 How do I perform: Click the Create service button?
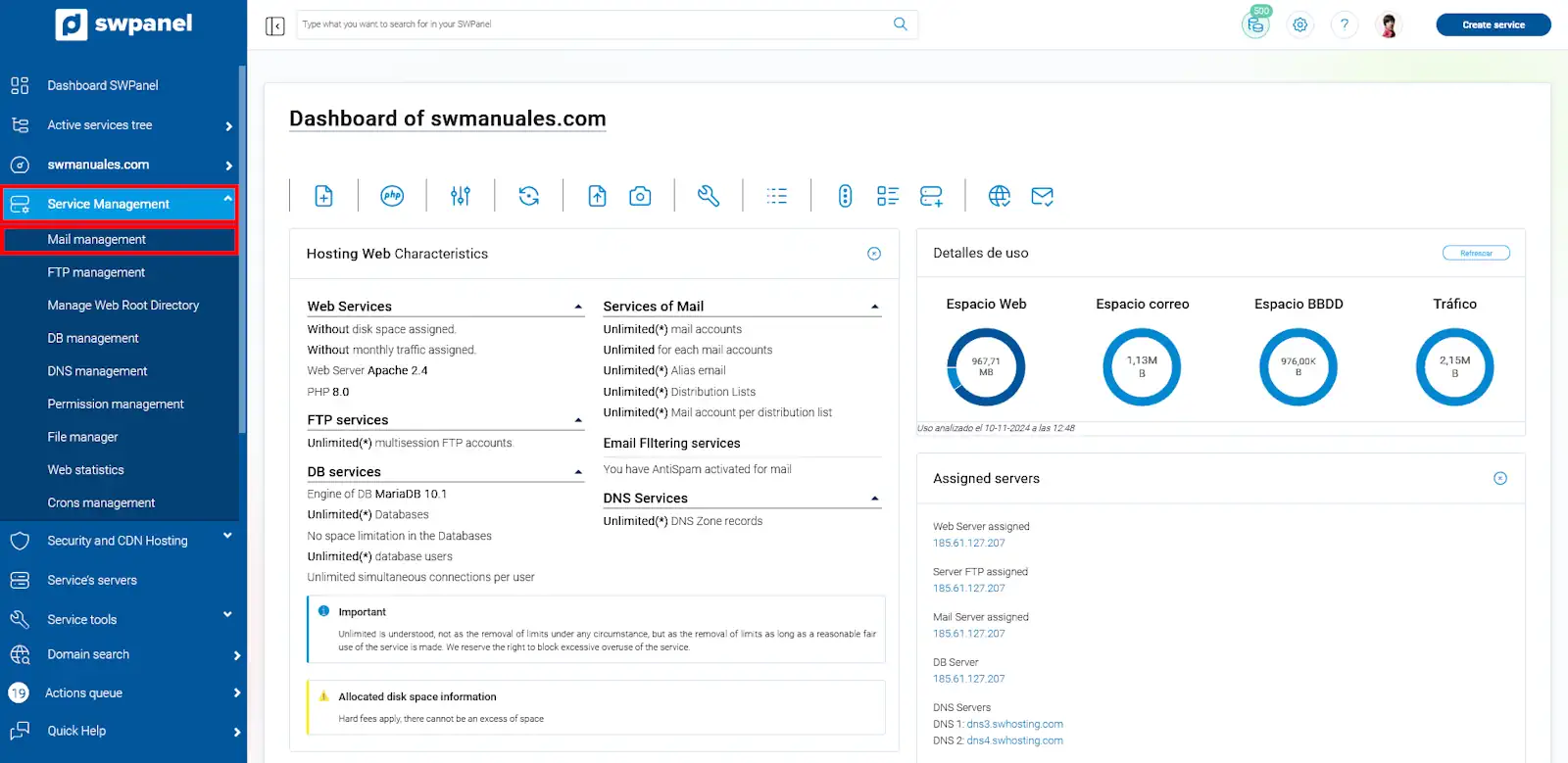[x=1493, y=24]
